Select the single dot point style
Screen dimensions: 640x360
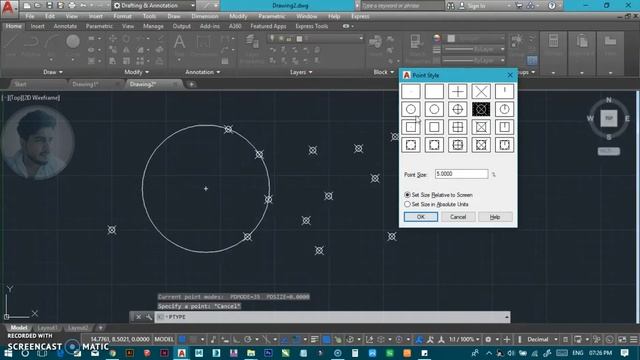411,91
